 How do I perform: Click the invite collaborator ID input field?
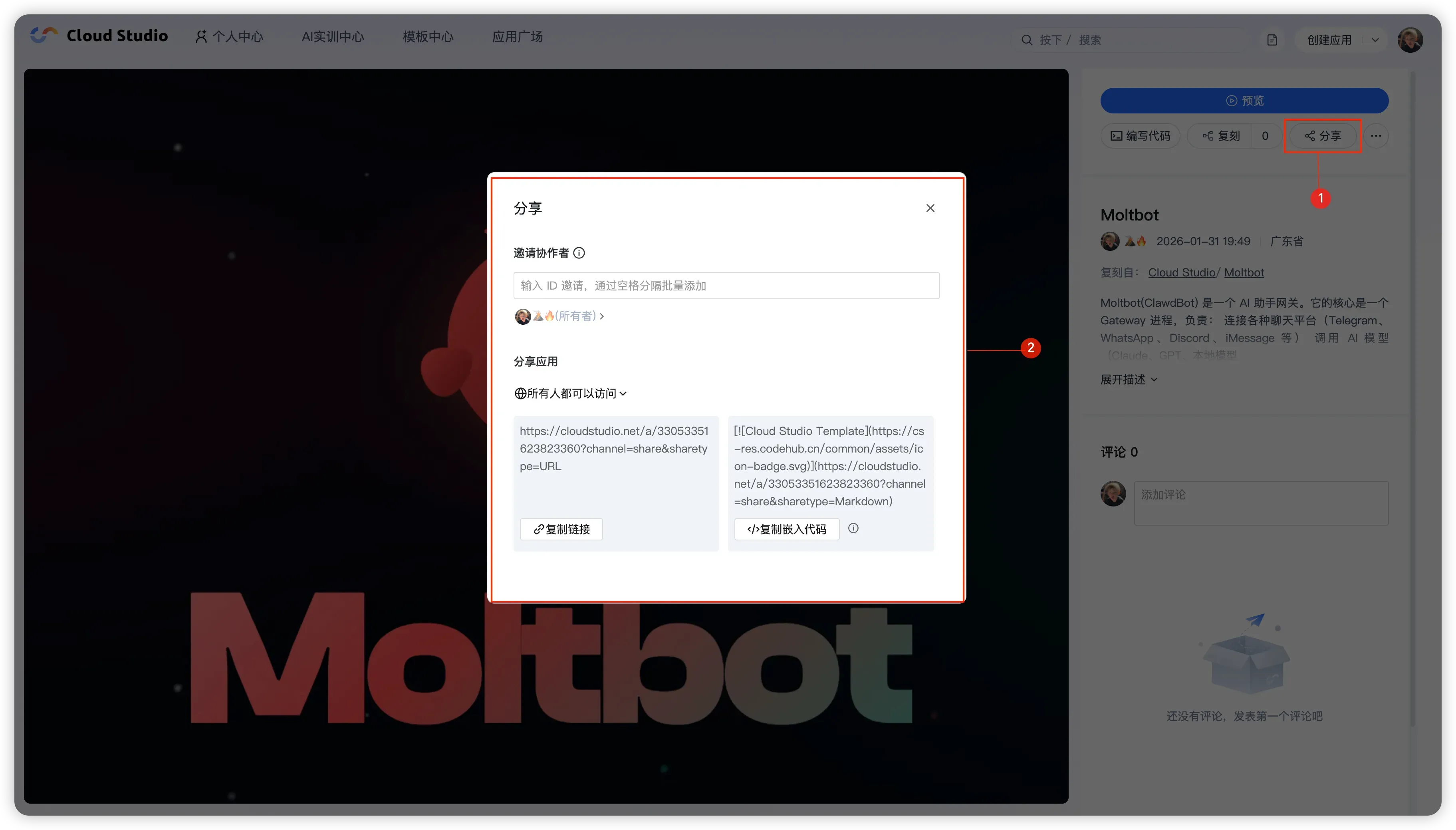point(726,286)
